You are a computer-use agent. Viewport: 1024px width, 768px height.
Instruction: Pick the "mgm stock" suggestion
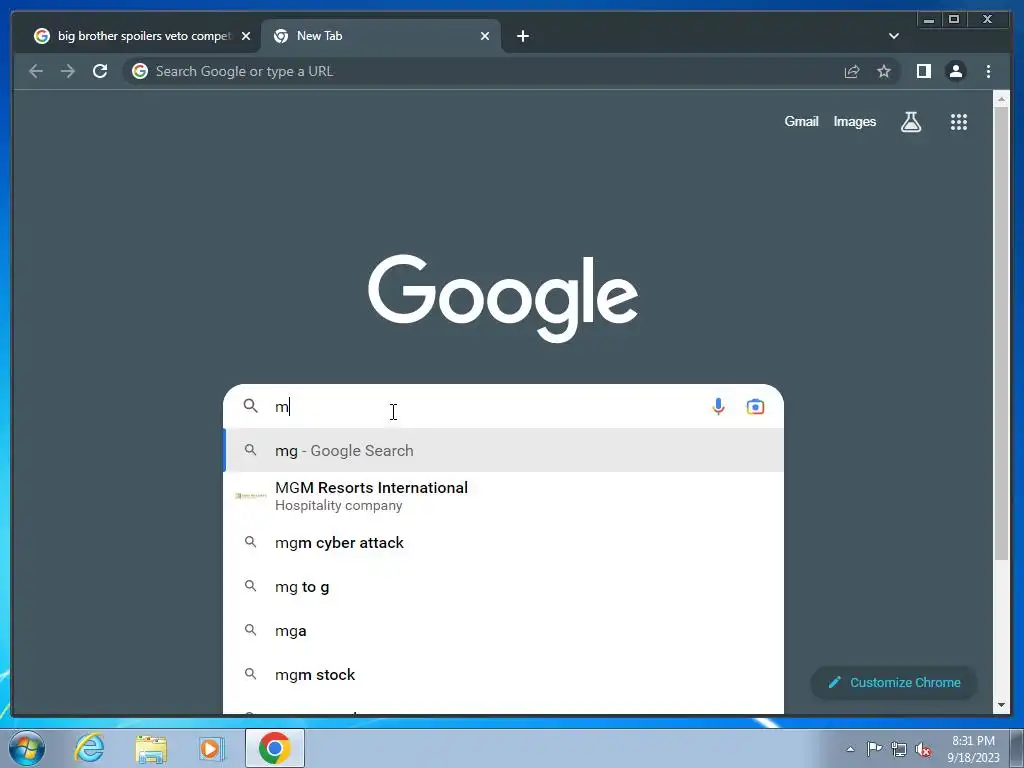pos(504,675)
